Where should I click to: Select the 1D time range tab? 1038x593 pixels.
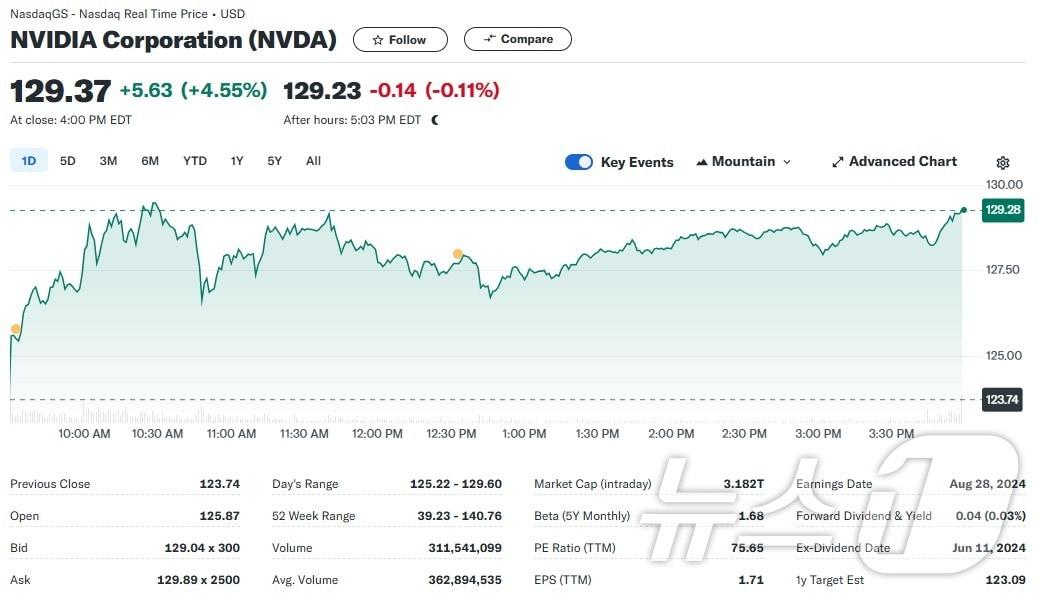[x=29, y=161]
